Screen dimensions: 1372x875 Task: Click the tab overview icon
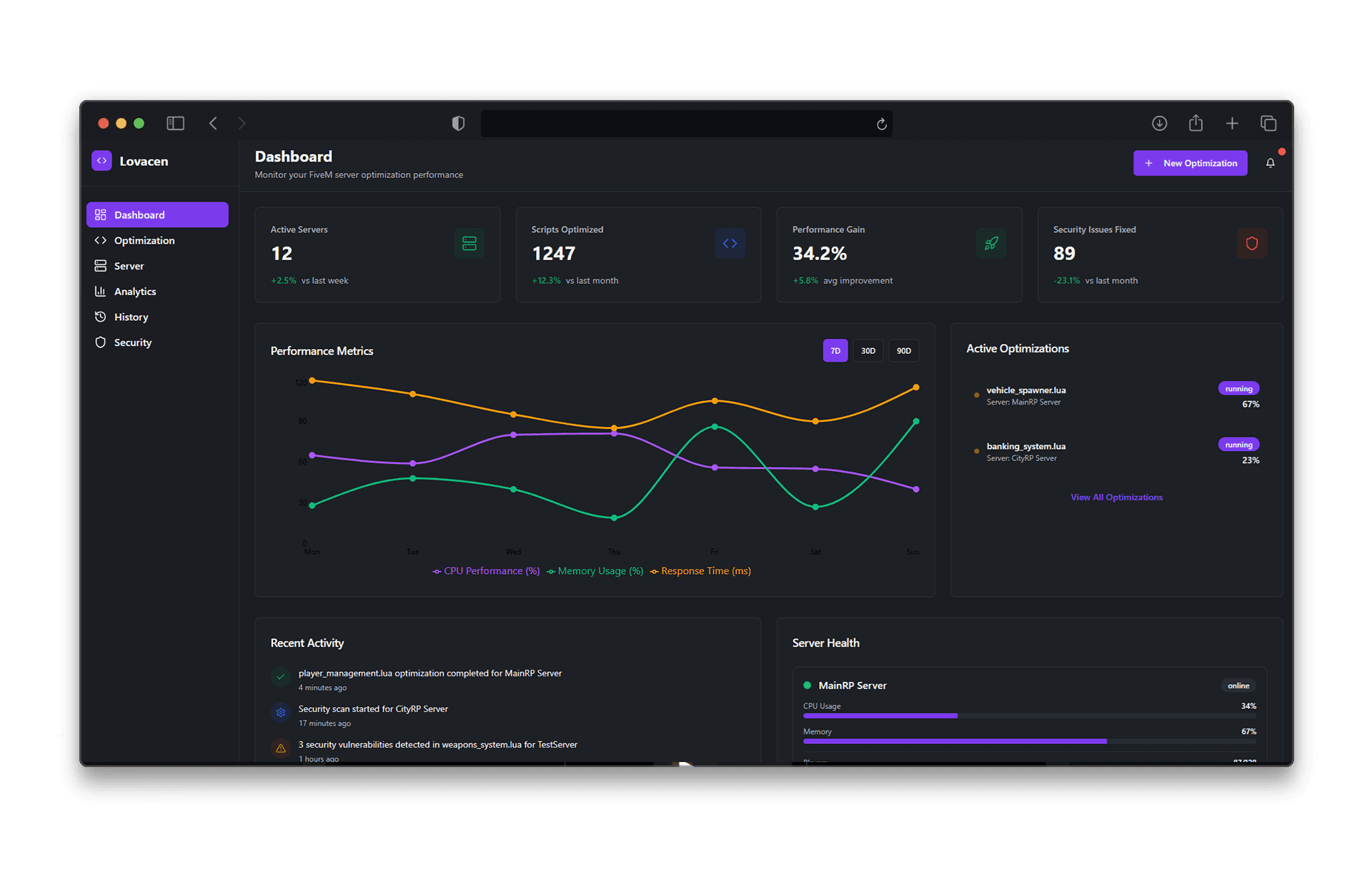[x=1268, y=124]
